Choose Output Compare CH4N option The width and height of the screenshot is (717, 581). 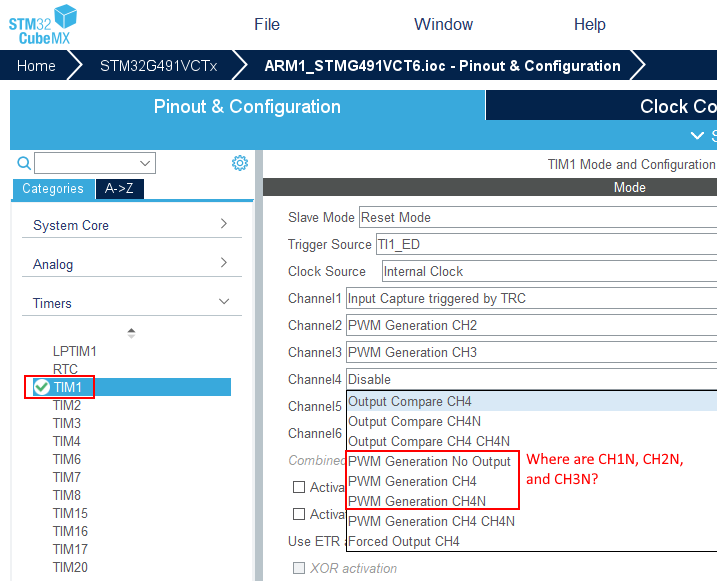tap(532, 421)
